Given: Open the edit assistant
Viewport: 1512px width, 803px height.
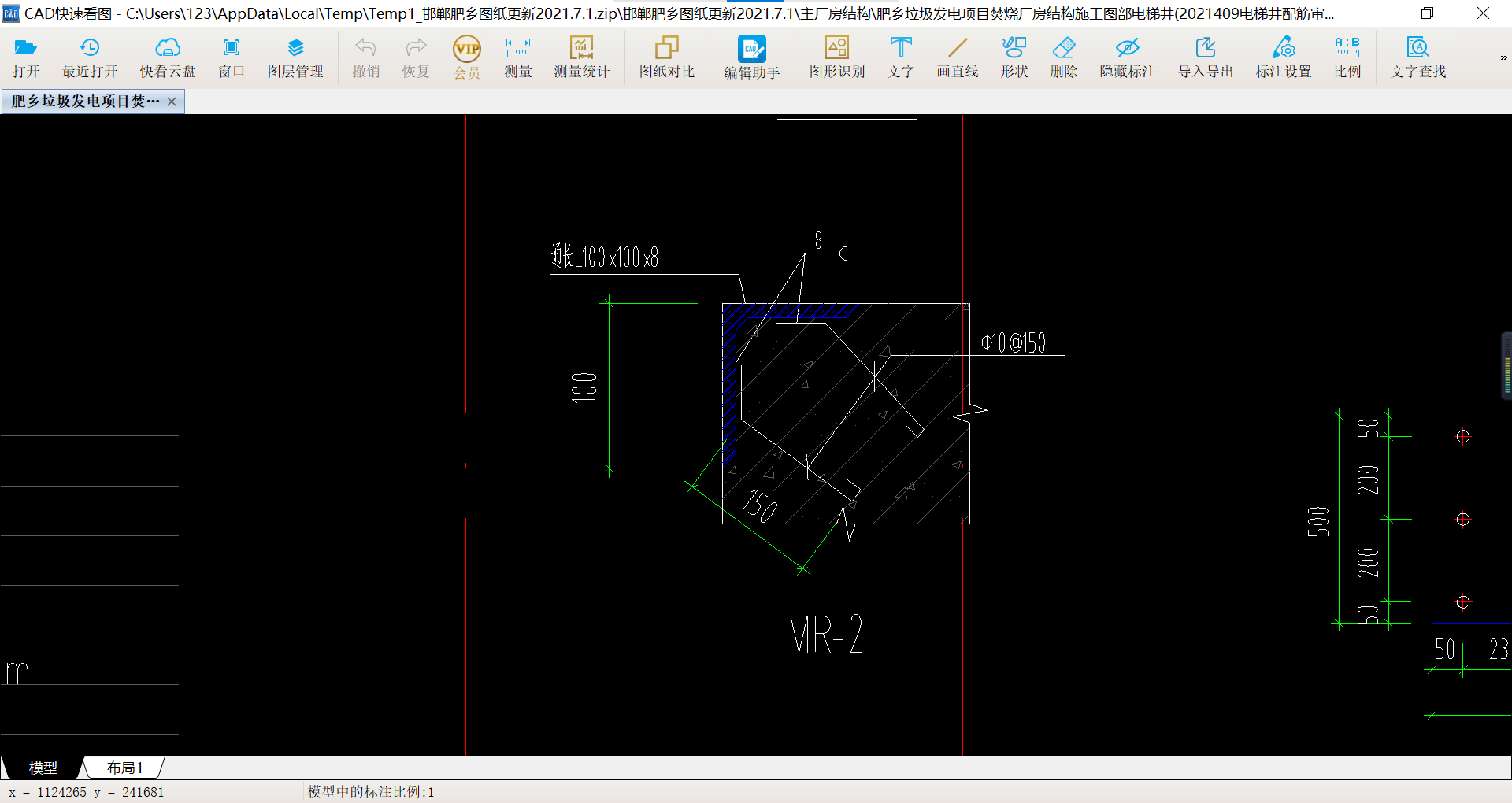Looking at the screenshot, I should pyautogui.click(x=751, y=49).
